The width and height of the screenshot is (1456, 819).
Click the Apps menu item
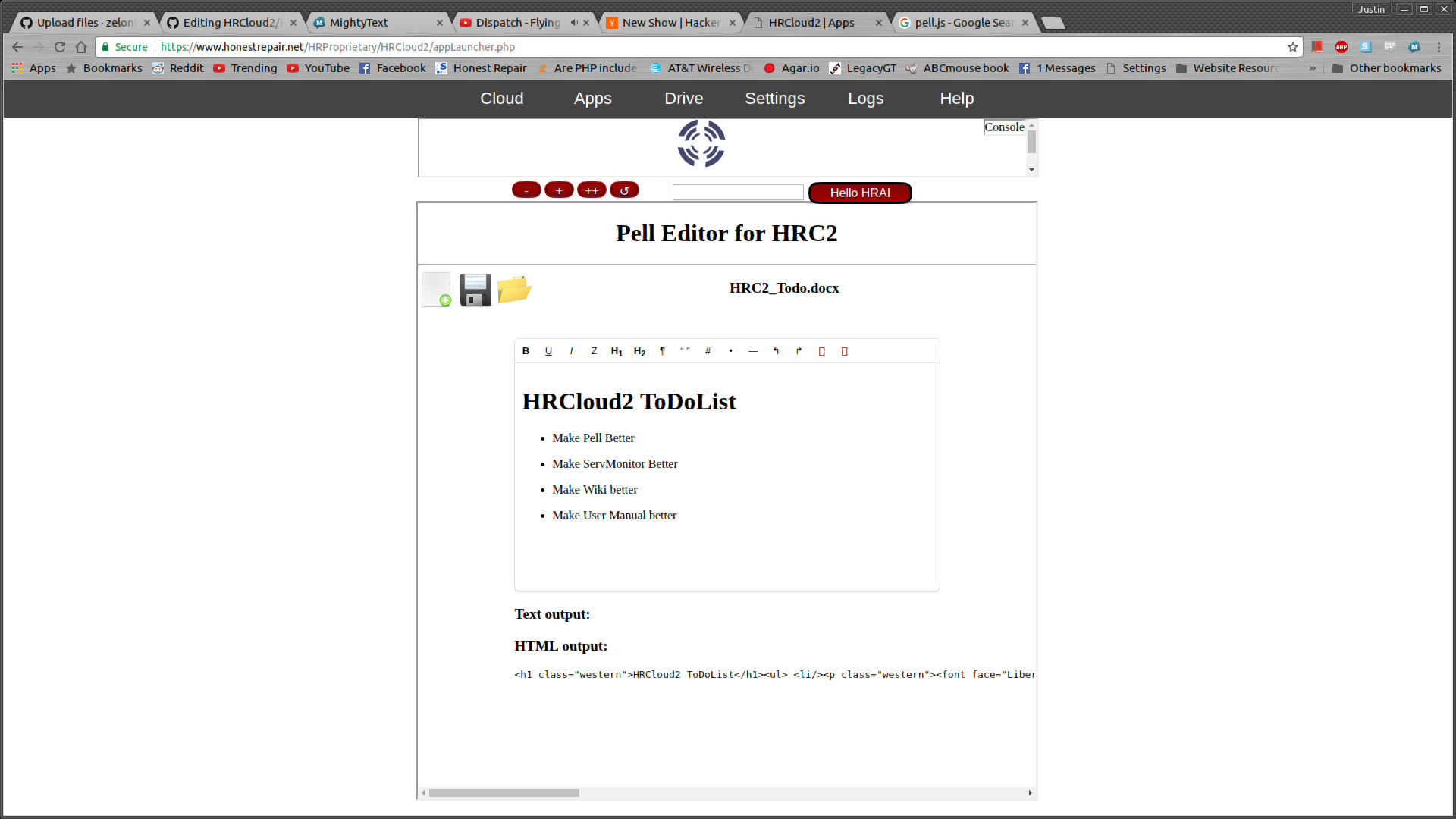pyautogui.click(x=592, y=98)
